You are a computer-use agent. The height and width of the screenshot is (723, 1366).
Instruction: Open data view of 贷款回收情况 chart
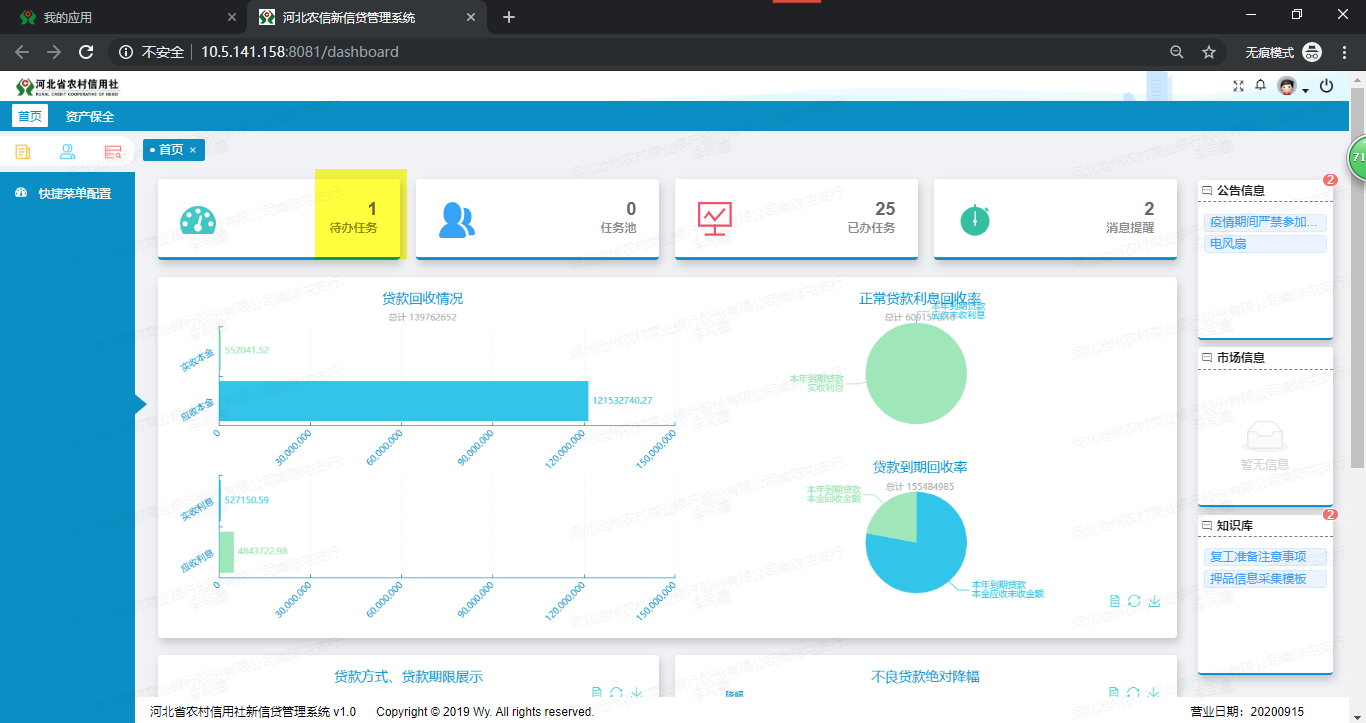[x=1114, y=601]
